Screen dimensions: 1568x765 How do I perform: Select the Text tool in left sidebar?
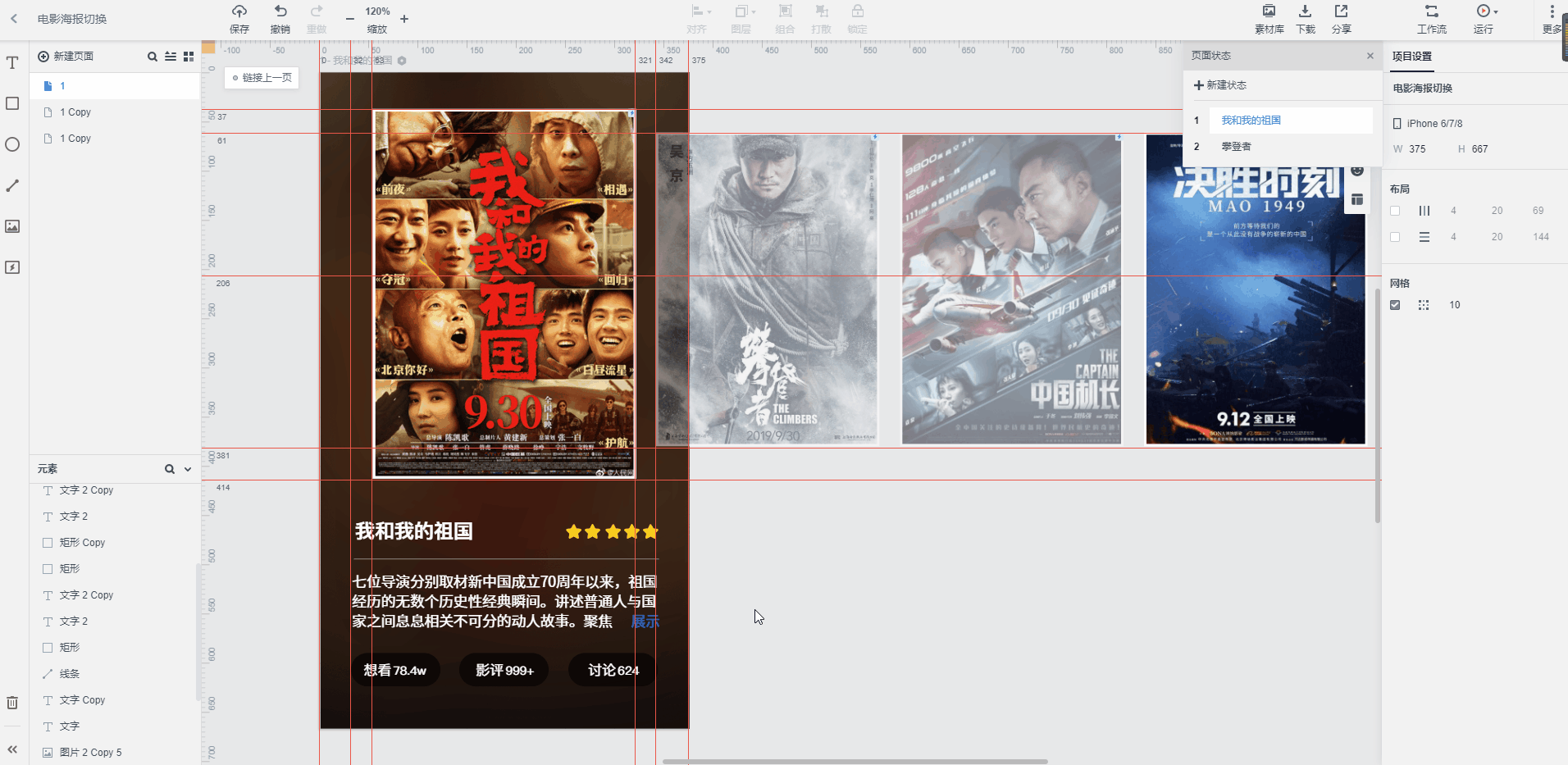[x=12, y=62]
